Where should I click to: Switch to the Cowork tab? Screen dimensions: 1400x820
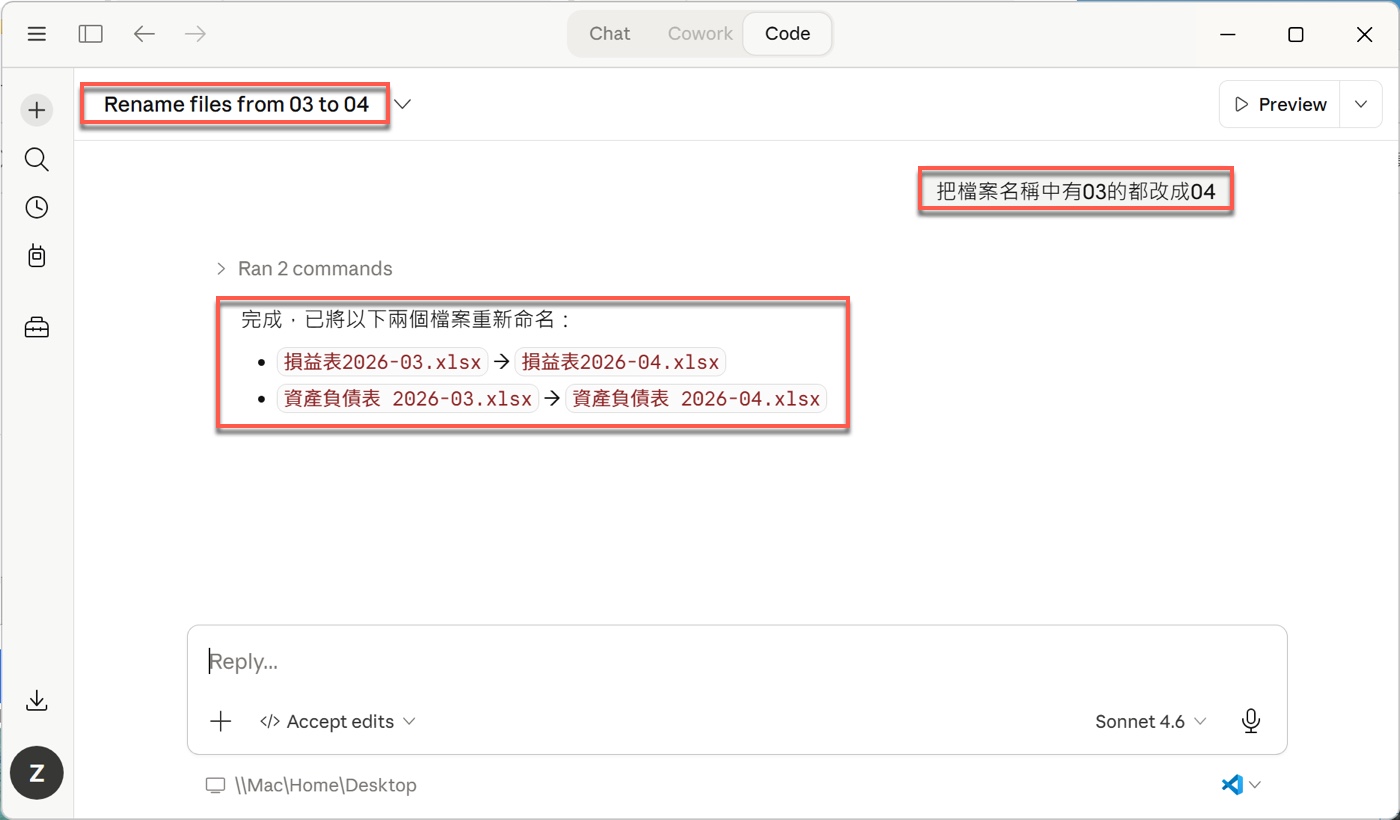(x=700, y=34)
